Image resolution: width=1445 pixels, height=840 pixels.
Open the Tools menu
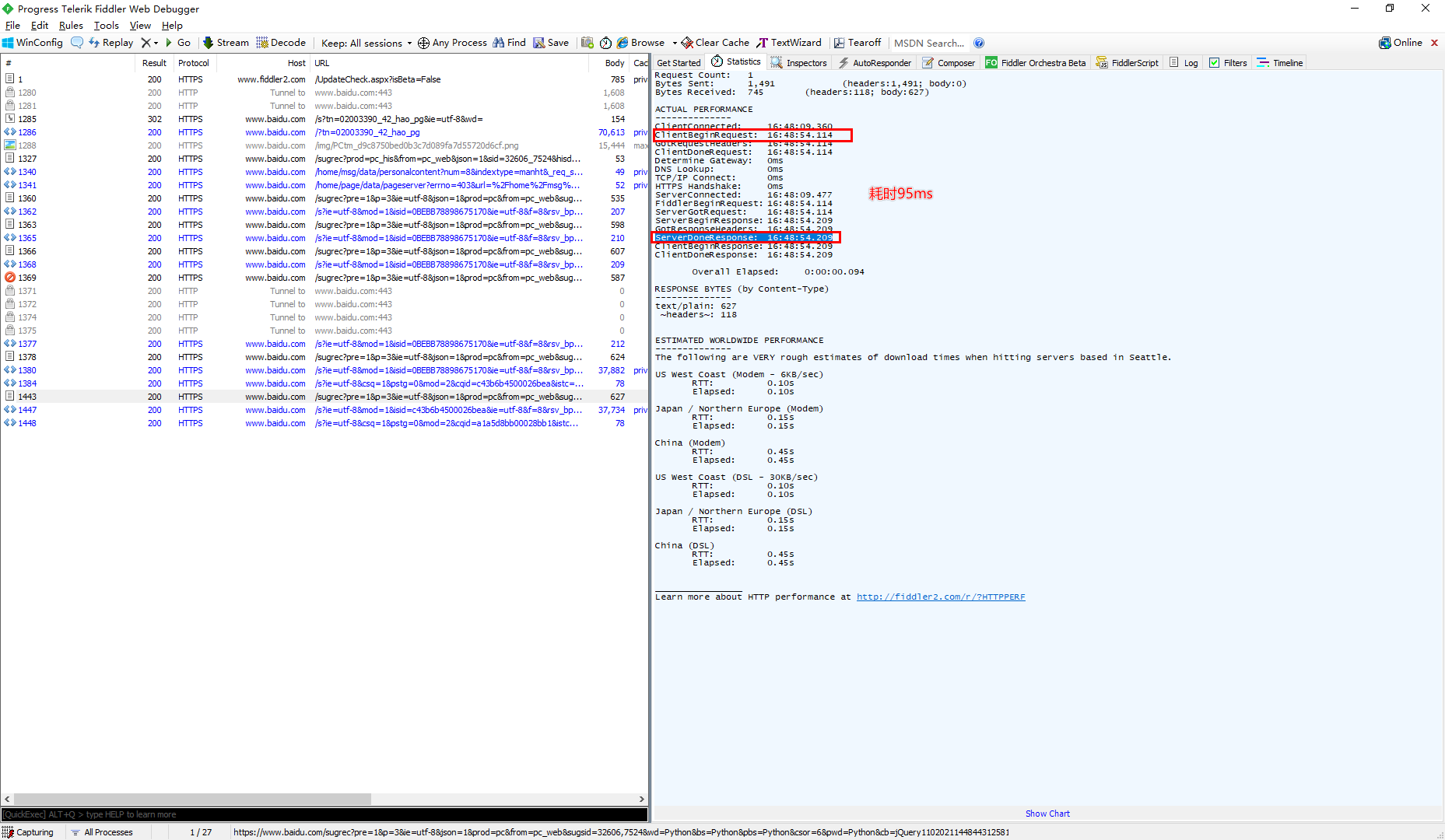tap(107, 26)
